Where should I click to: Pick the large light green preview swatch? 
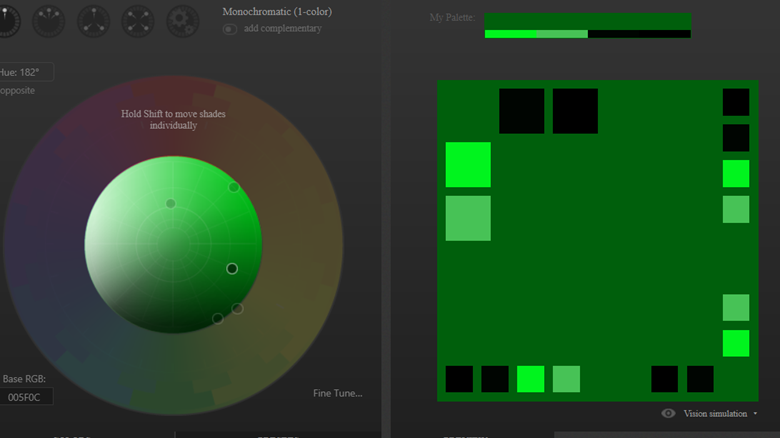[468, 218]
